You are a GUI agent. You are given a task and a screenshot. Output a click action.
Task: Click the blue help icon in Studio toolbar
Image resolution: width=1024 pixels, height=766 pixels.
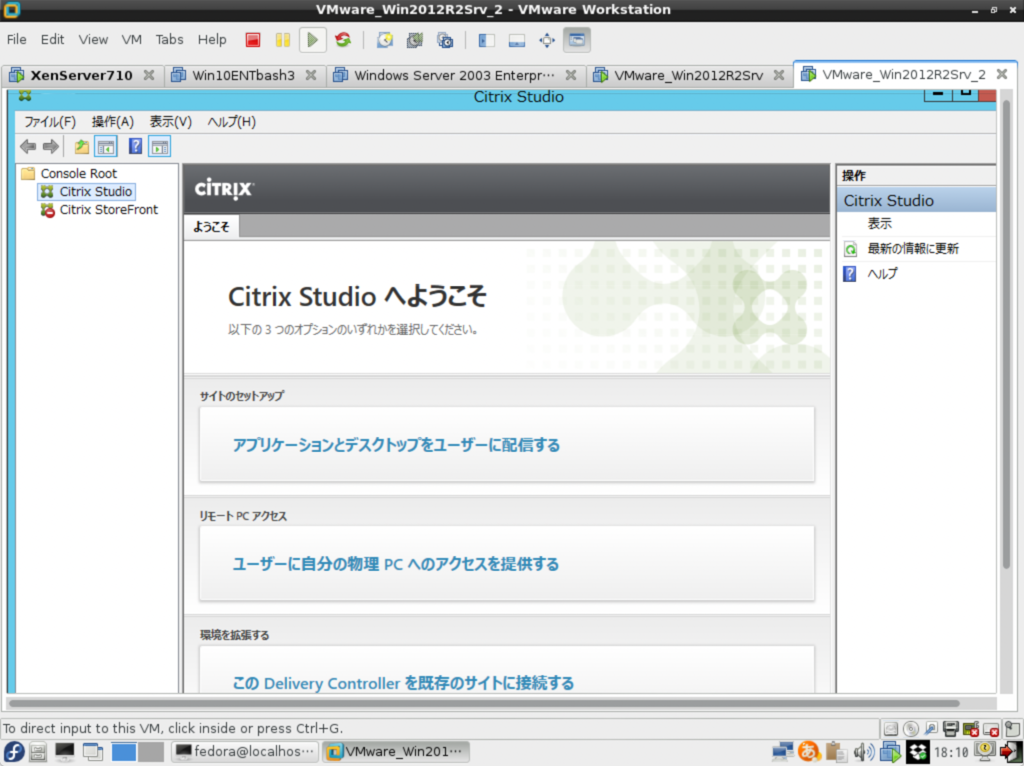point(135,146)
